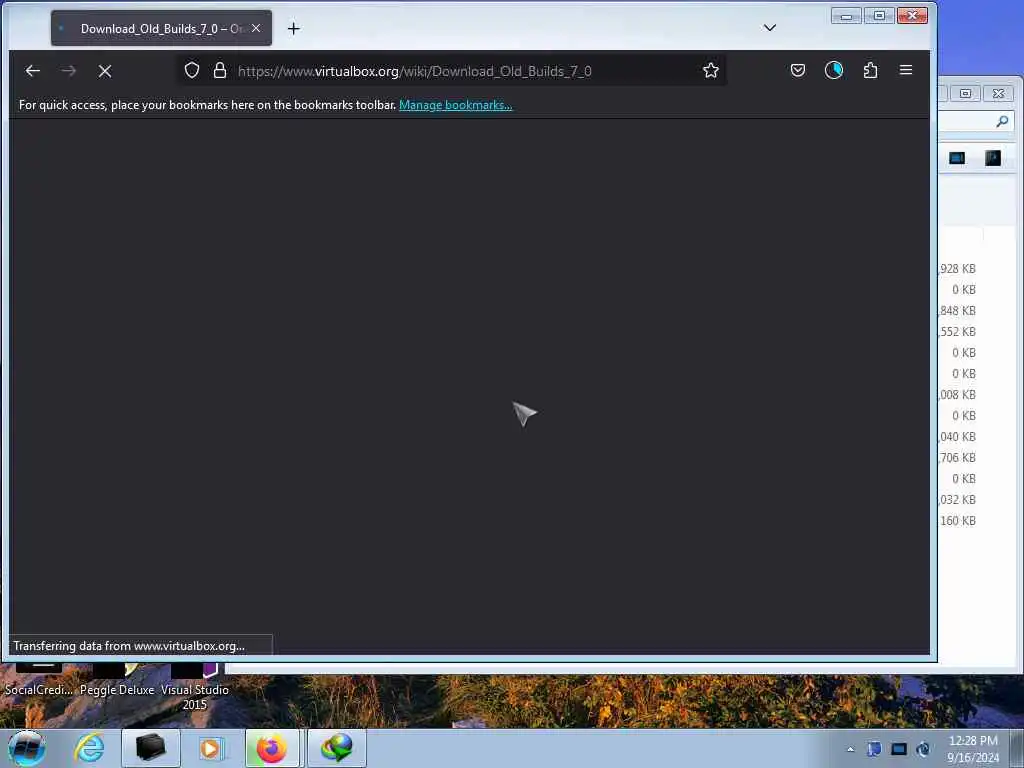Select the Download_Old_Builds_7_0 tab
The height and width of the screenshot is (768, 1024).
161,28
